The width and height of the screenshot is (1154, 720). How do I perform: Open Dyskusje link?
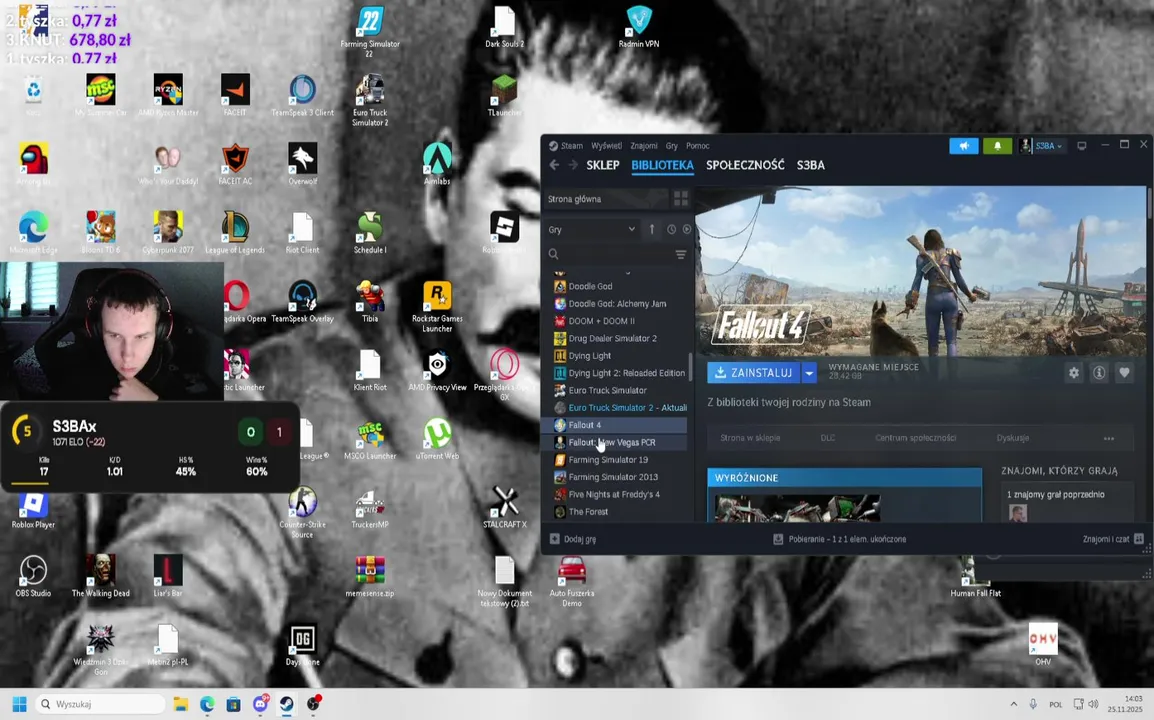click(1013, 438)
